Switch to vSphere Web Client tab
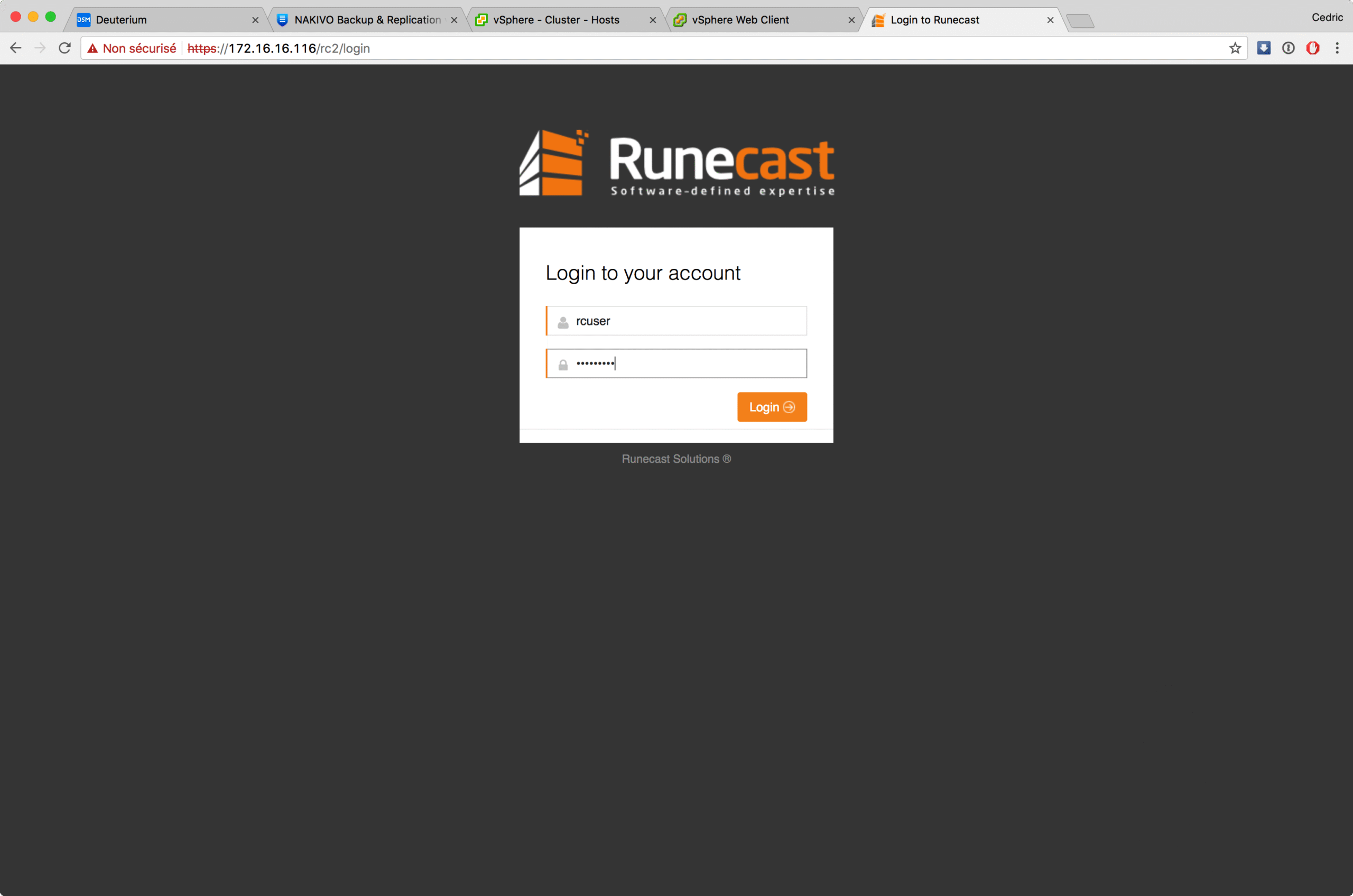 (740, 20)
